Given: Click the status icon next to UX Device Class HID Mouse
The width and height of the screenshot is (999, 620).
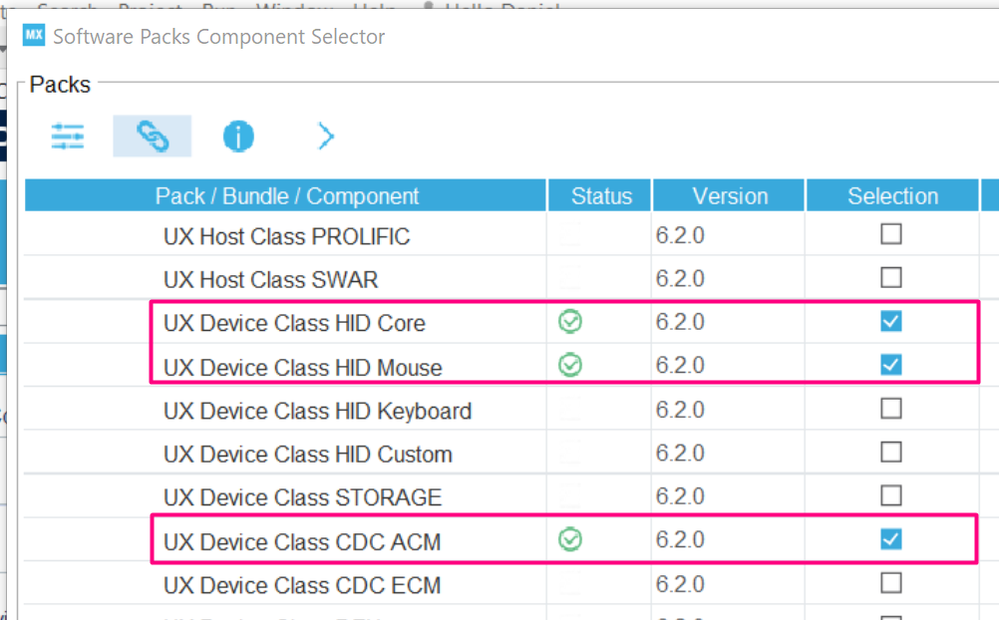Looking at the screenshot, I should 570,366.
